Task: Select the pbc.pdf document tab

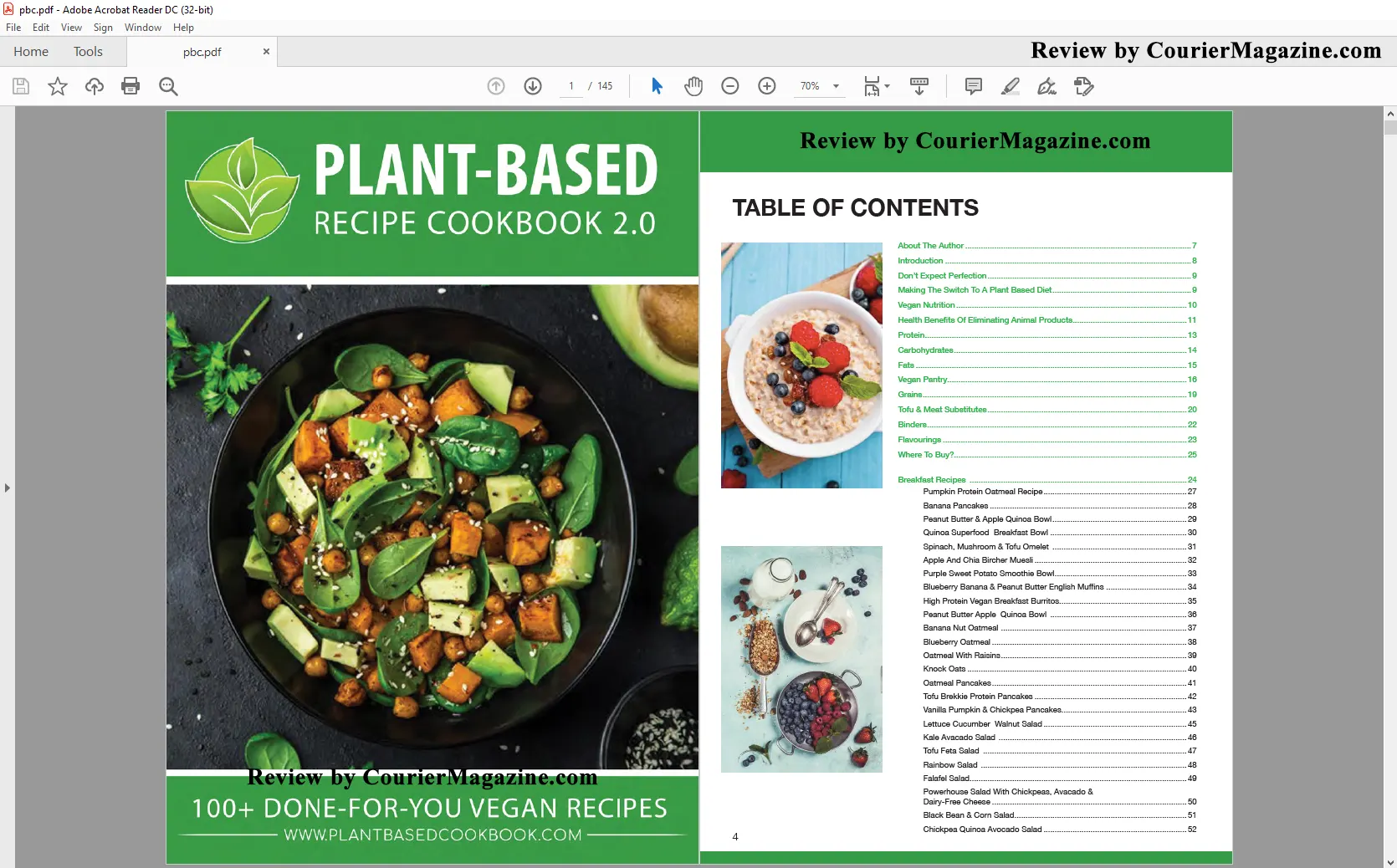Action: coord(202,52)
